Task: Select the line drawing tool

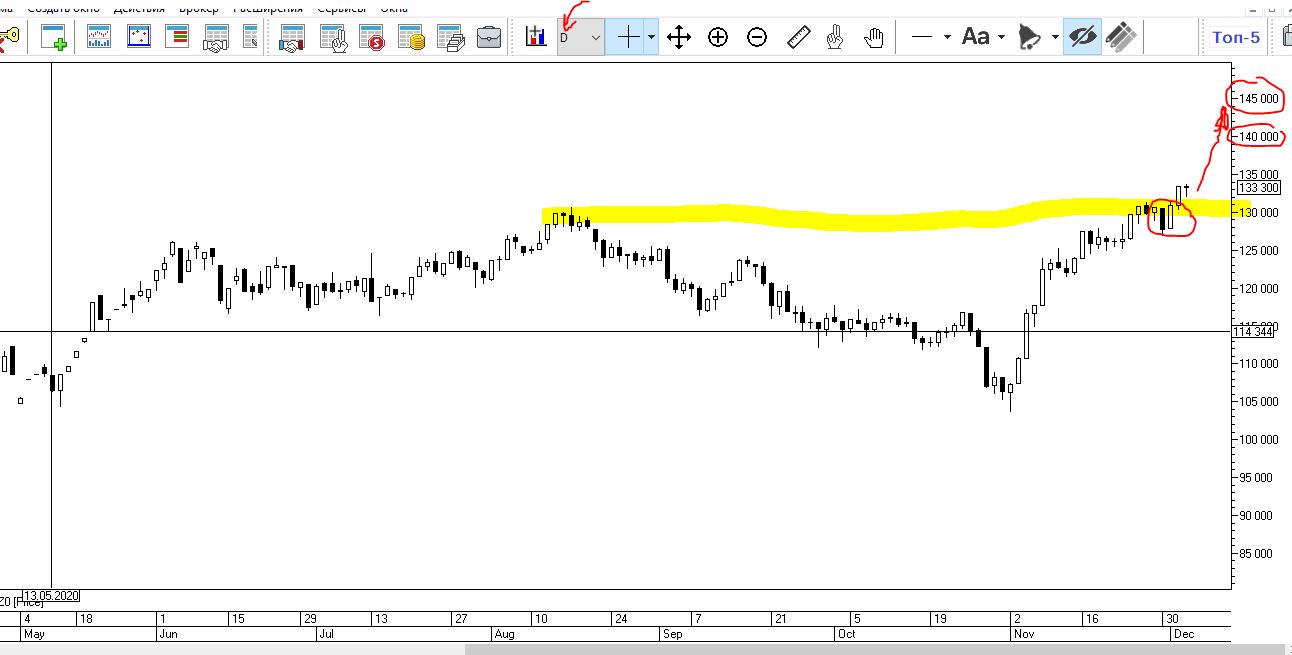Action: click(x=922, y=38)
